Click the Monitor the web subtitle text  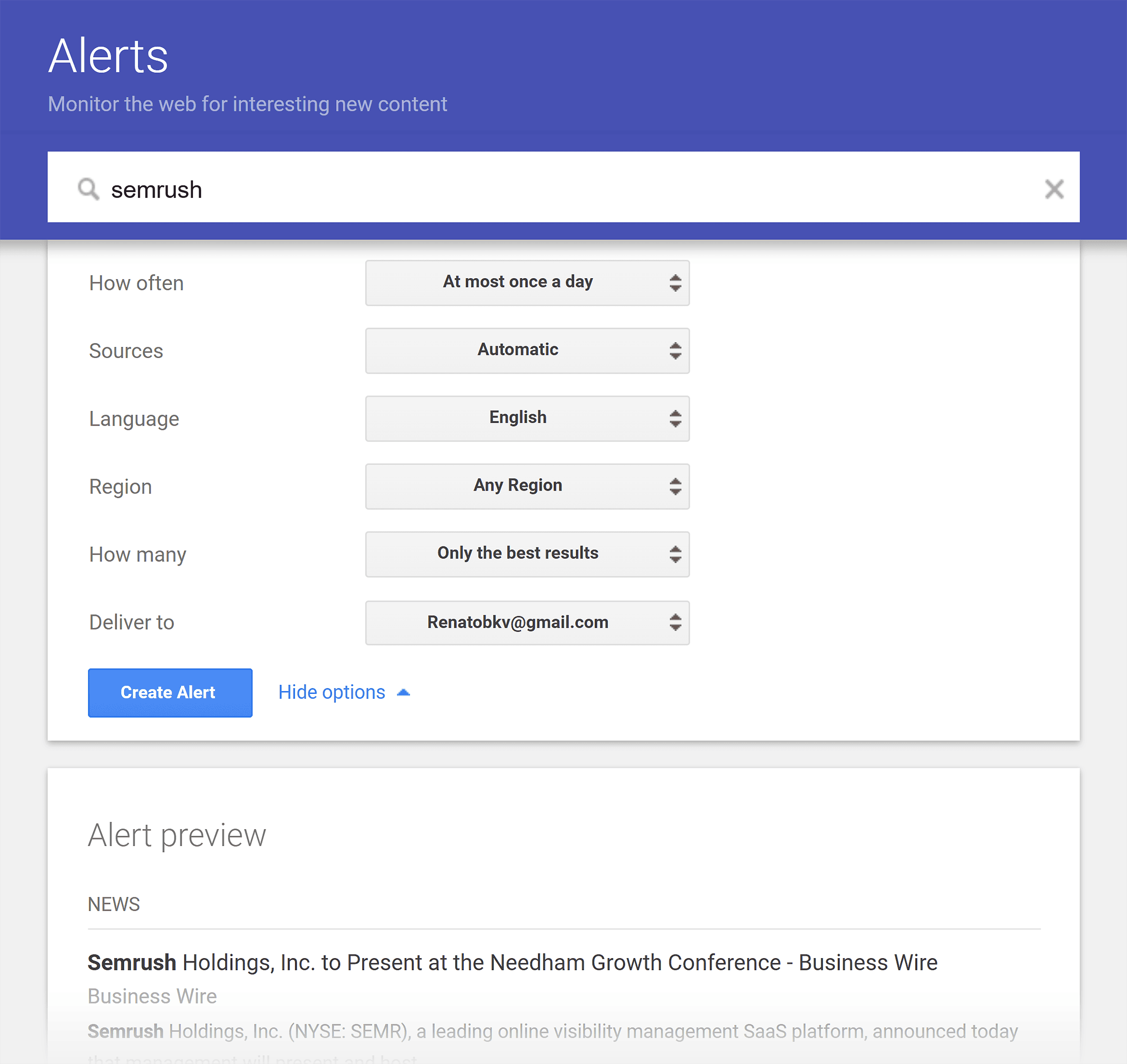click(247, 104)
